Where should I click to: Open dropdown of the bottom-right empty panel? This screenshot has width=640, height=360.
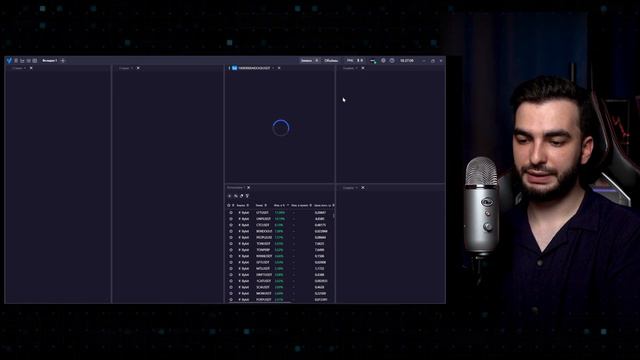pyautogui.click(x=356, y=188)
